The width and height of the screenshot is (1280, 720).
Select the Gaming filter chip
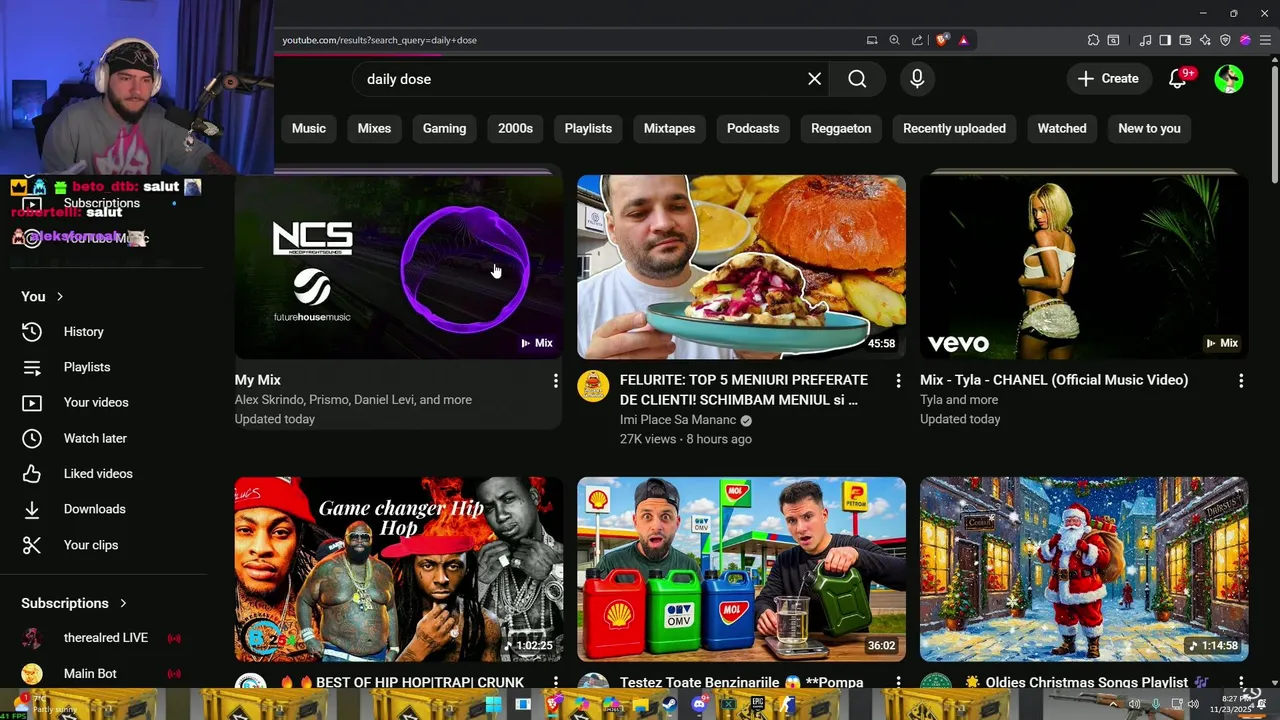pos(444,128)
